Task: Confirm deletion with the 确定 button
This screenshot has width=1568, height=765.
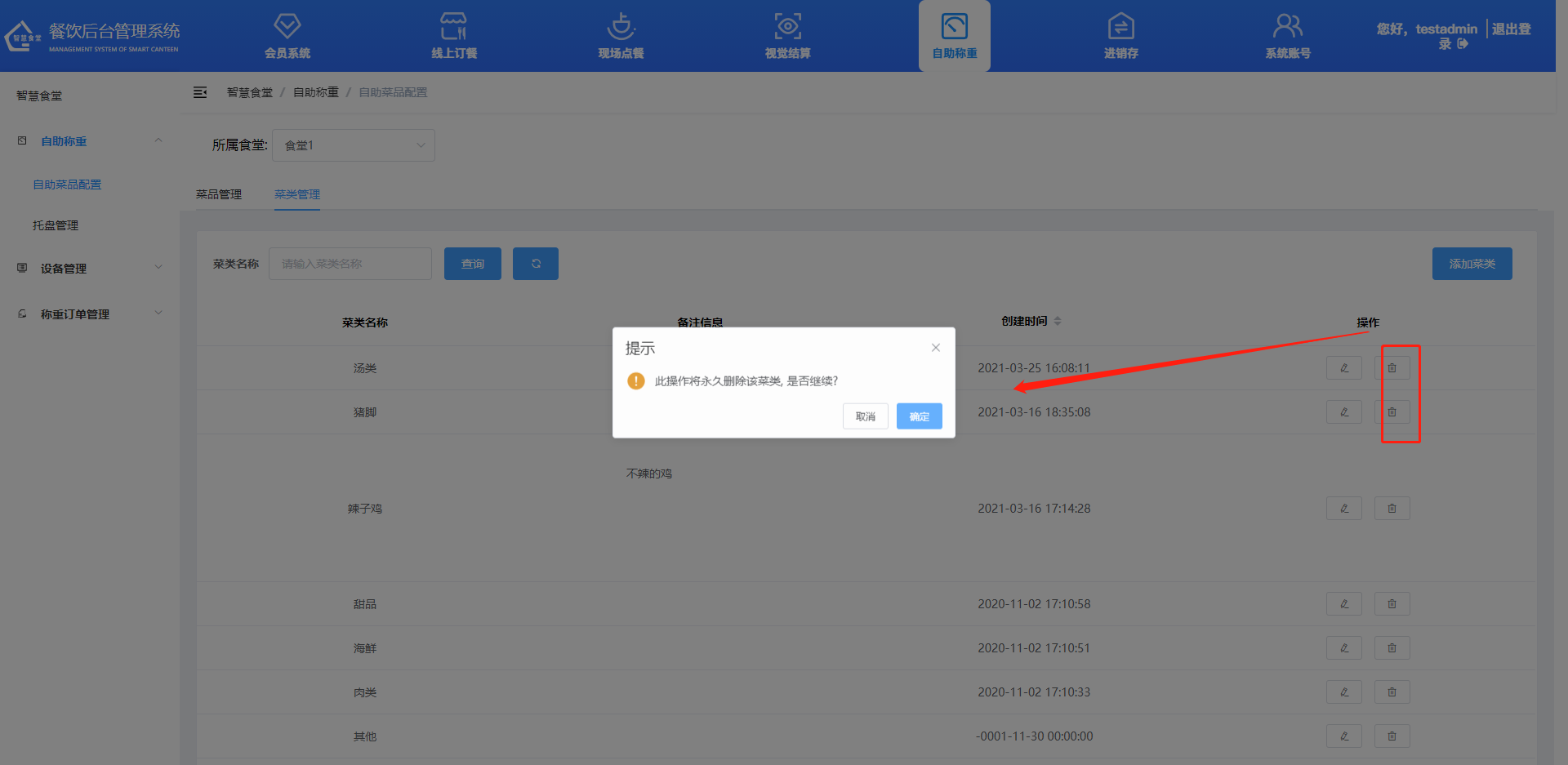Action: (919, 416)
